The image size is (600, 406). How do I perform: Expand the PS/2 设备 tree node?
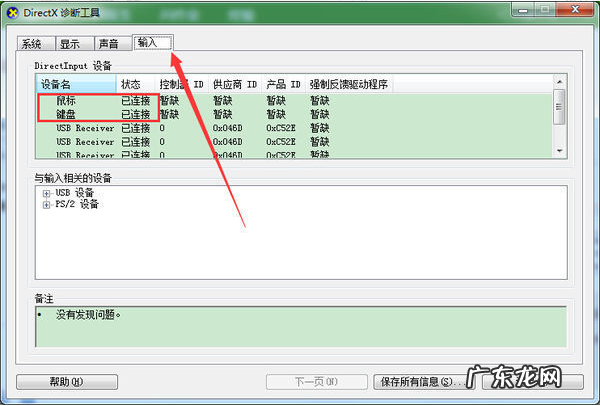click(x=46, y=205)
